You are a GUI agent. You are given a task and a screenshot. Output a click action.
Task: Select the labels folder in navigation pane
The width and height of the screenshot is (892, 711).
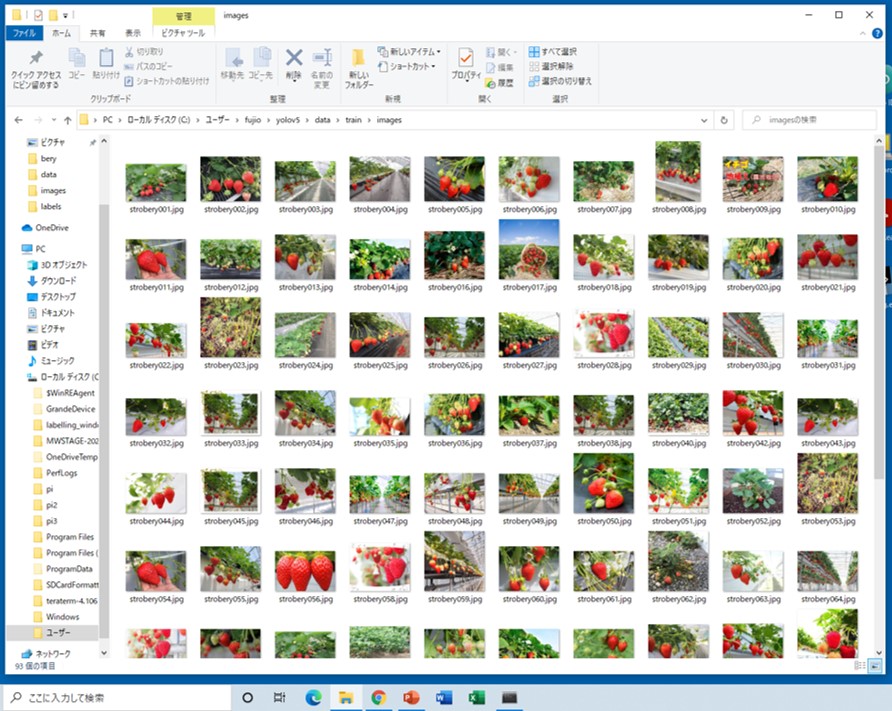point(51,206)
